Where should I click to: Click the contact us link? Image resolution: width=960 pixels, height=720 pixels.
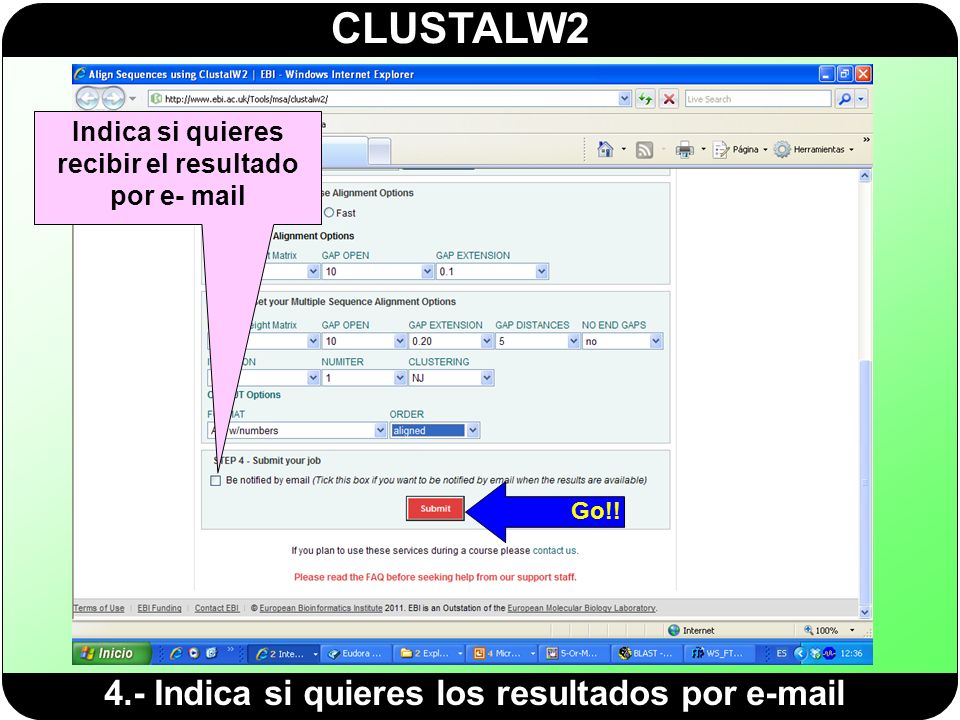click(x=554, y=550)
